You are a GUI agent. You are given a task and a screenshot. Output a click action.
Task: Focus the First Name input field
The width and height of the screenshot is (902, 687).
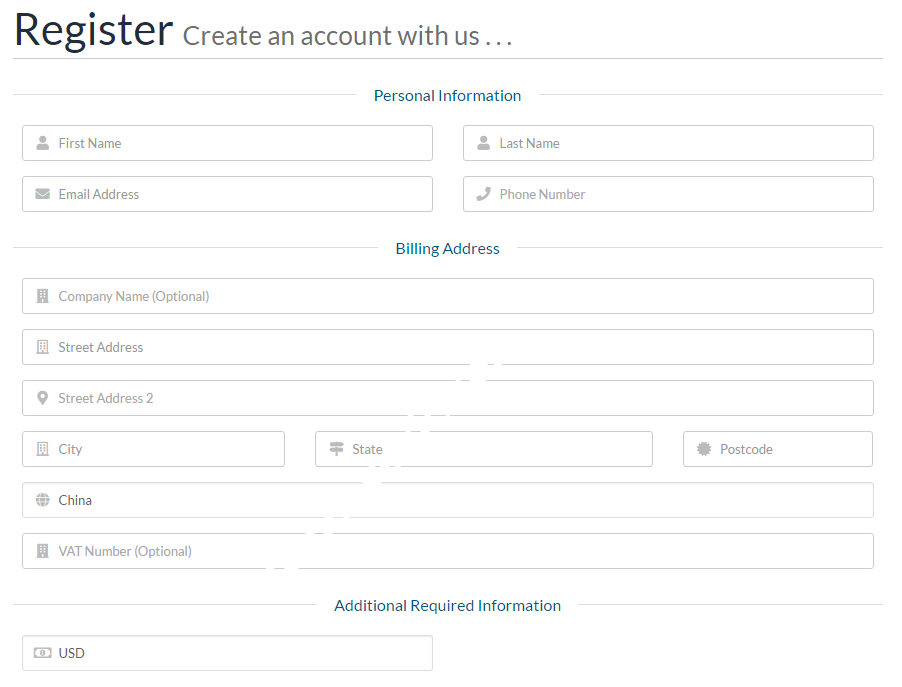[240, 143]
